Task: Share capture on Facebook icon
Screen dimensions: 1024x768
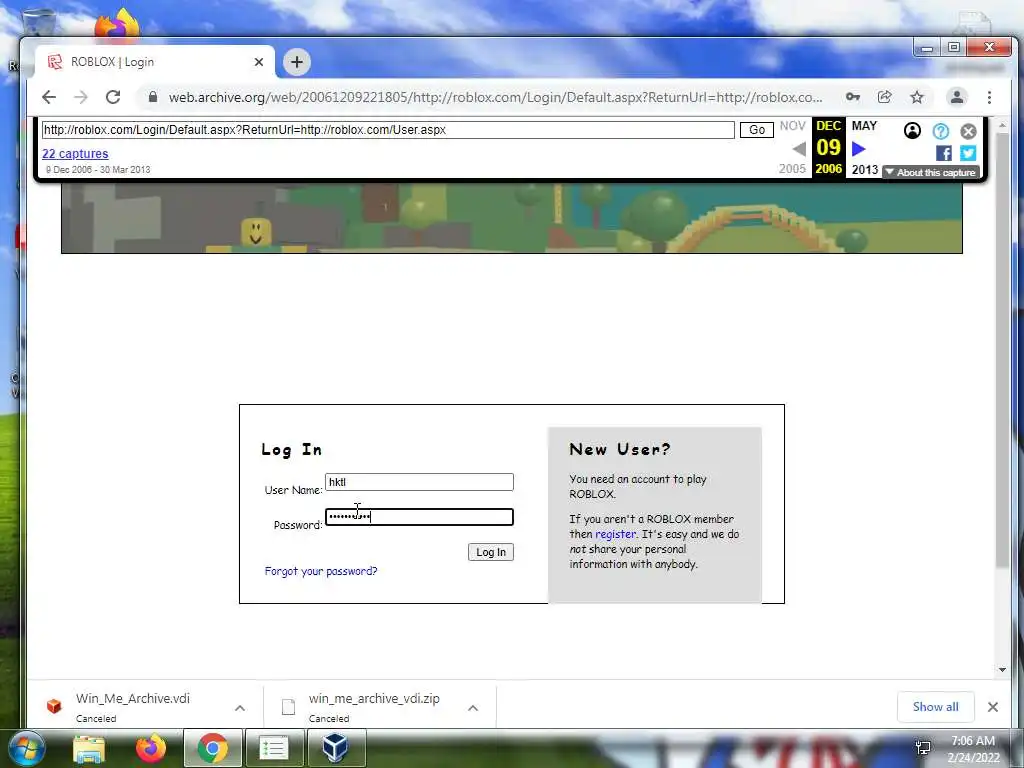Action: coord(944,153)
